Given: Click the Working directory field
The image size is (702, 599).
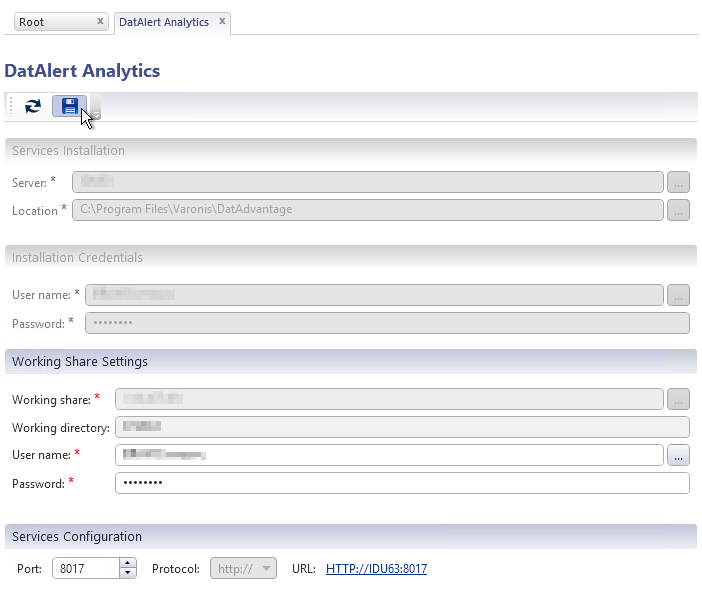Looking at the screenshot, I should (402, 427).
